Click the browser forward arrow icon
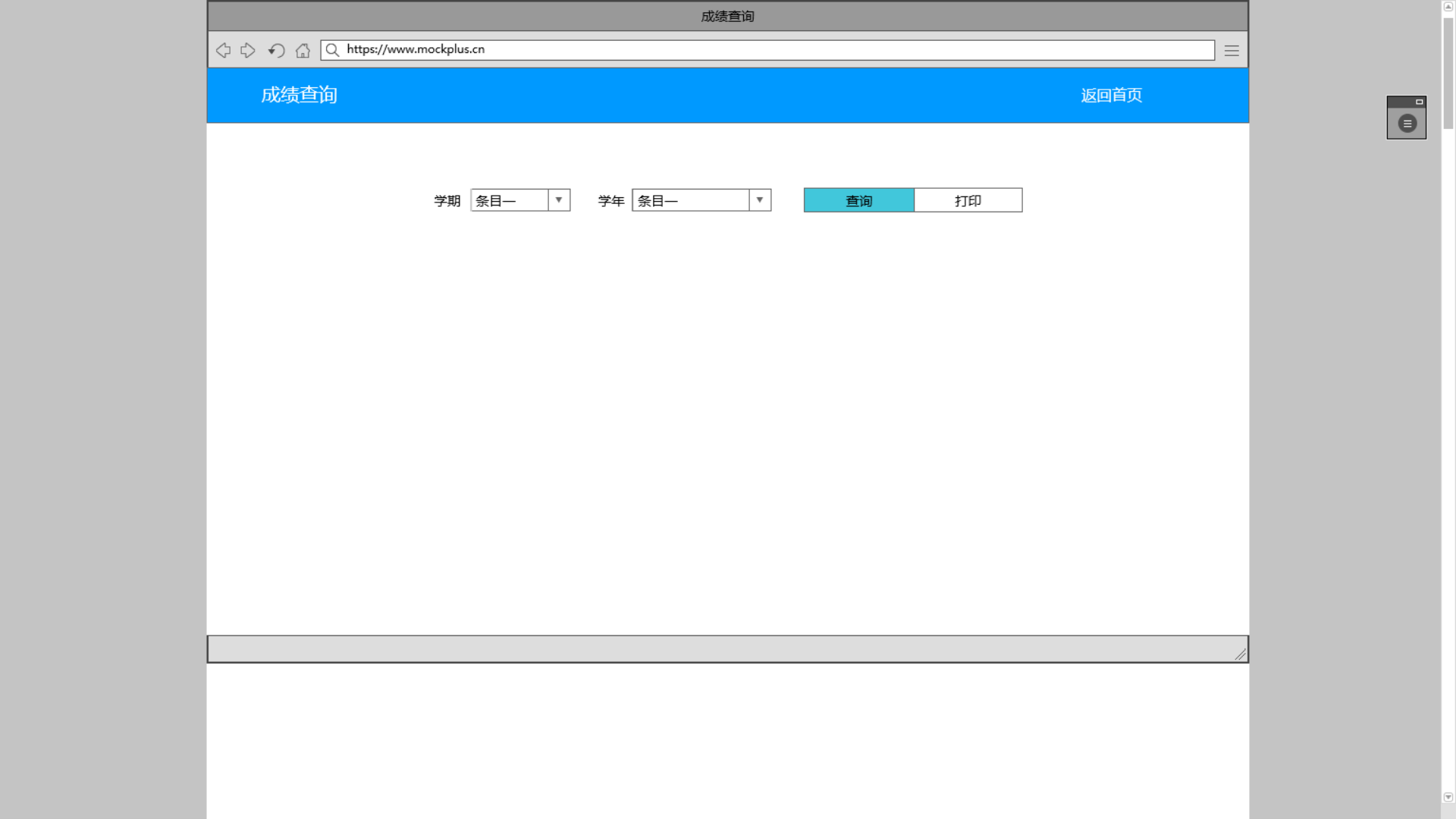Viewport: 1456px width, 819px height. coord(248,50)
